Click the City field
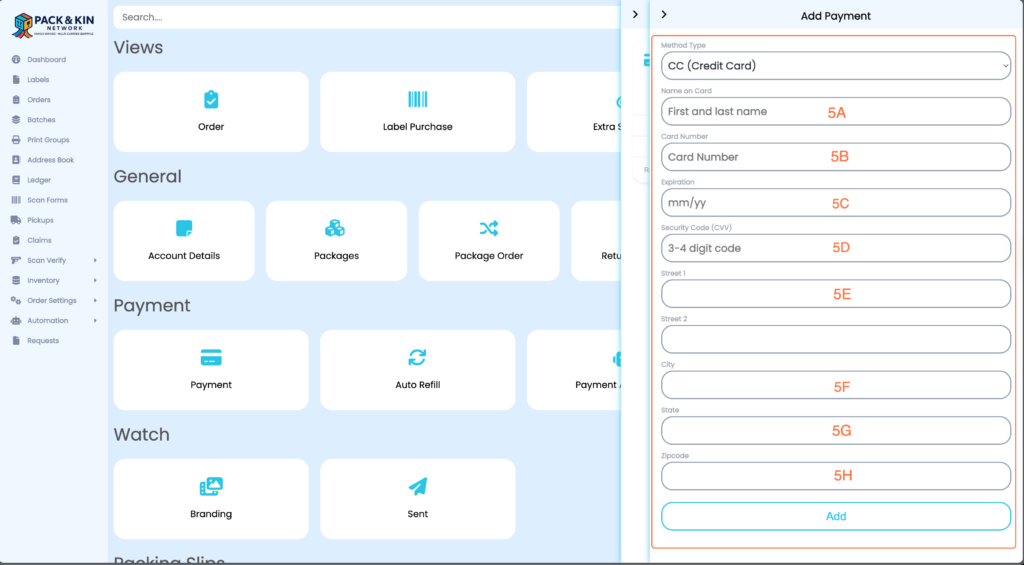Screen dimensions: 1024x565 (x=836, y=385)
